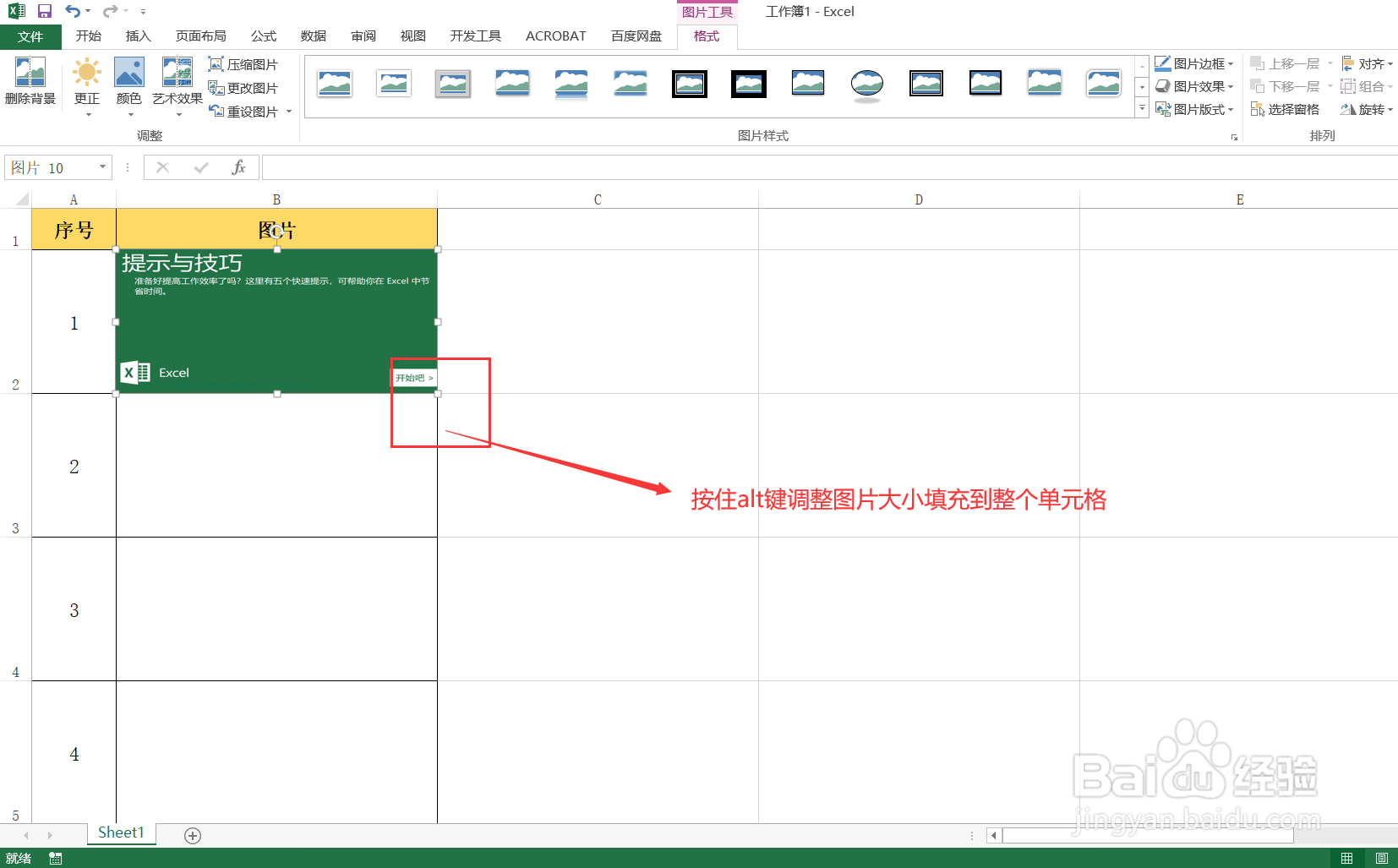Select cell with number 3 in column A

coord(74,609)
